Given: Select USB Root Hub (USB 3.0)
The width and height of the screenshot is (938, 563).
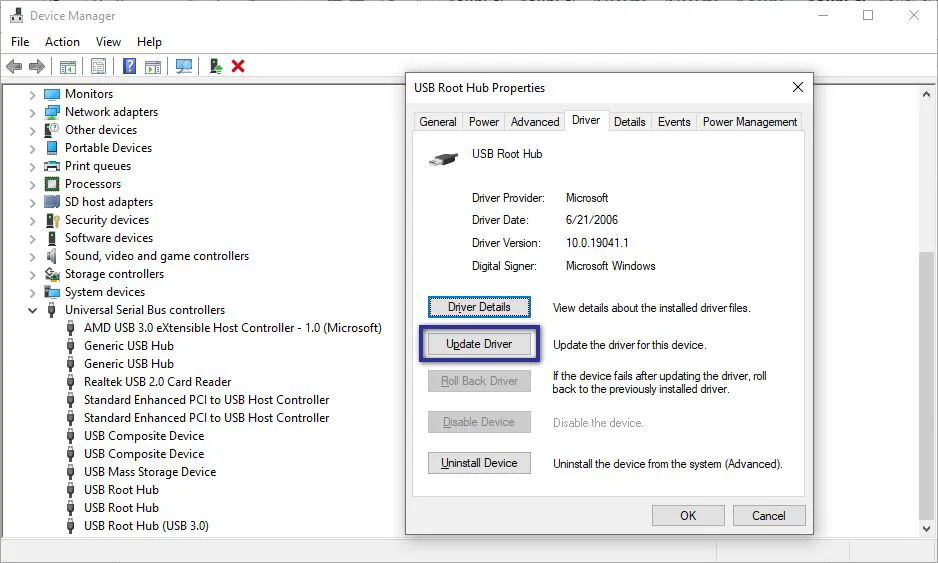Looking at the screenshot, I should (x=146, y=526).
